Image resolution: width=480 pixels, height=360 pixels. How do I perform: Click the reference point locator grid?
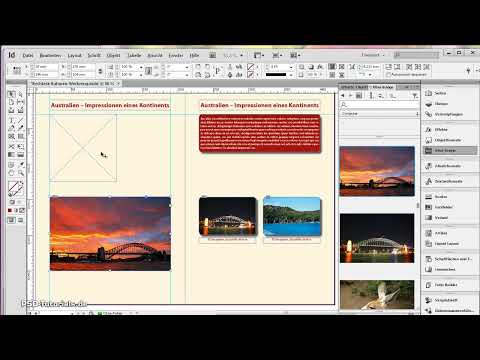click(x=17, y=70)
